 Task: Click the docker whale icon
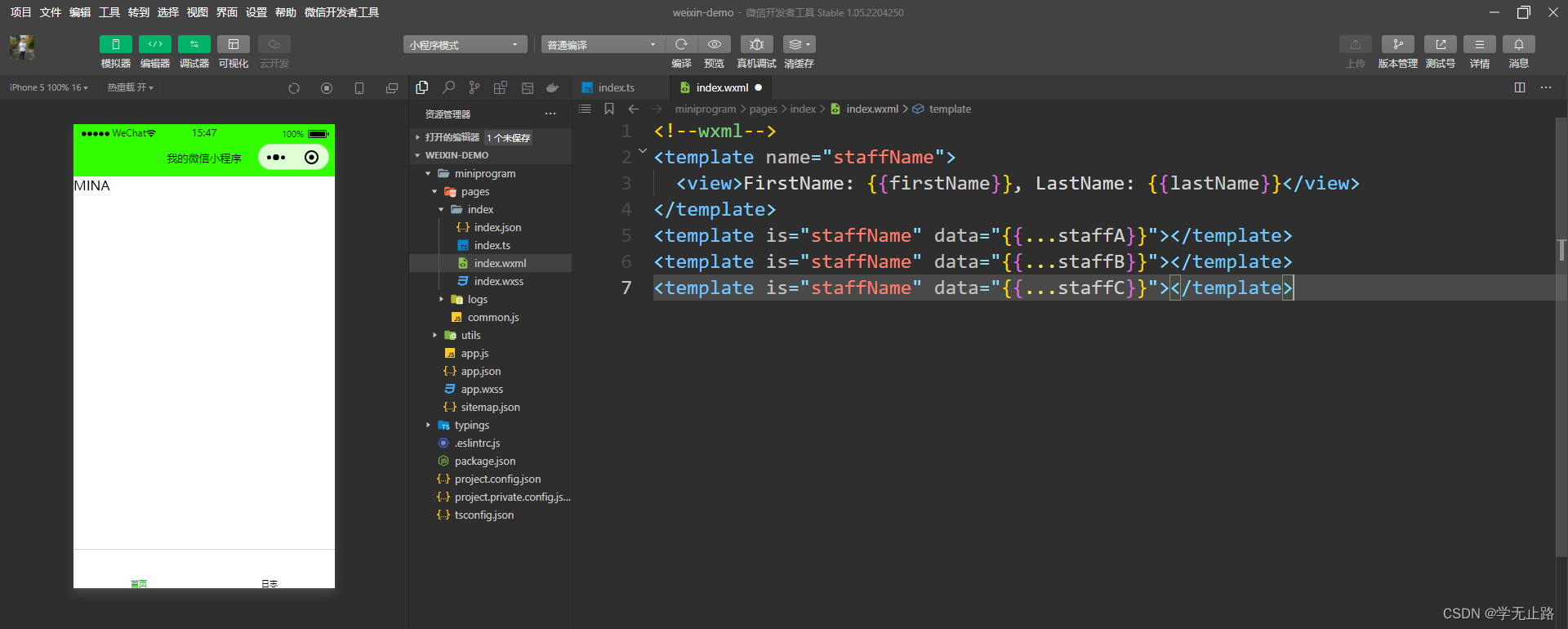click(553, 87)
